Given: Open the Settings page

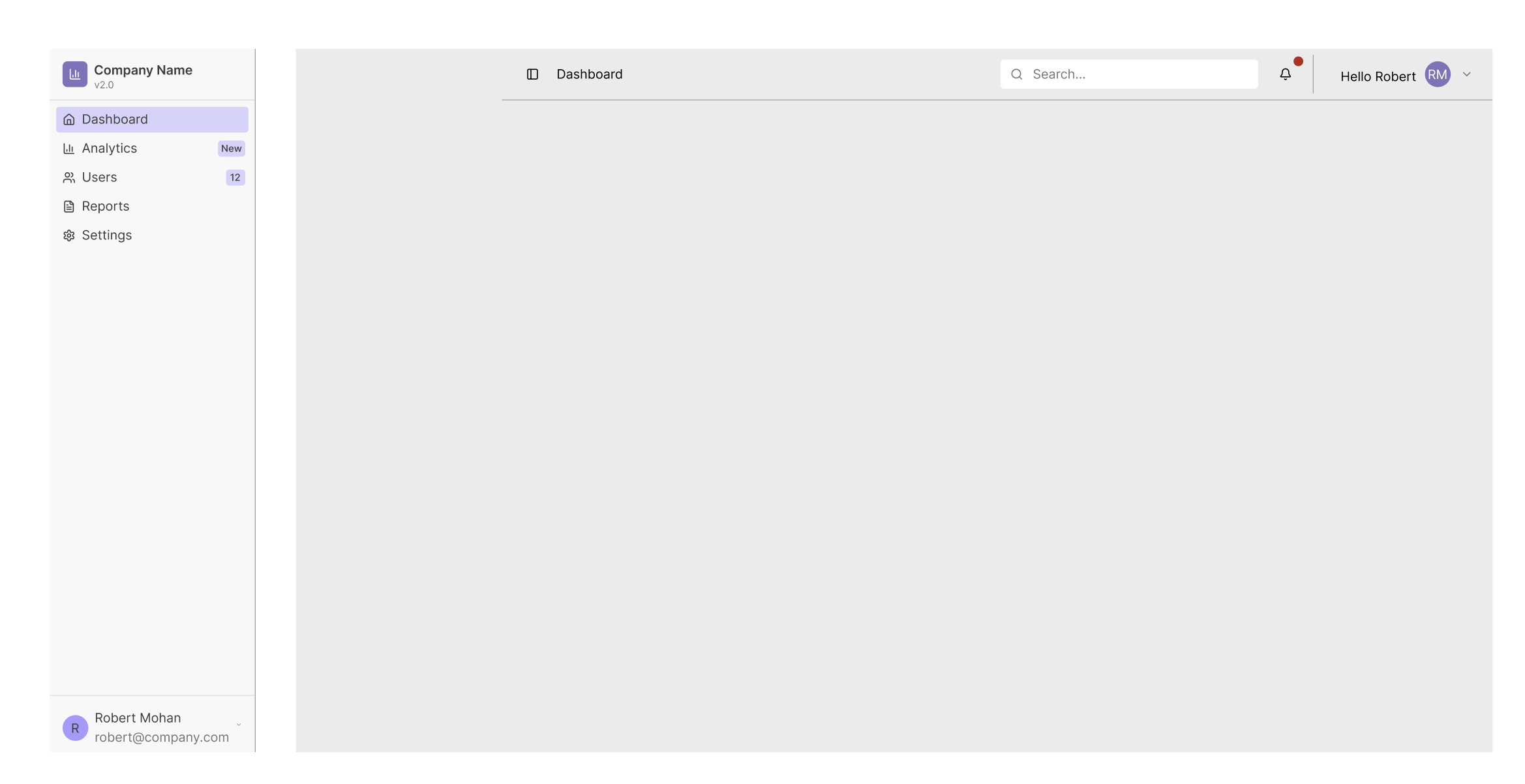Looking at the screenshot, I should point(107,235).
